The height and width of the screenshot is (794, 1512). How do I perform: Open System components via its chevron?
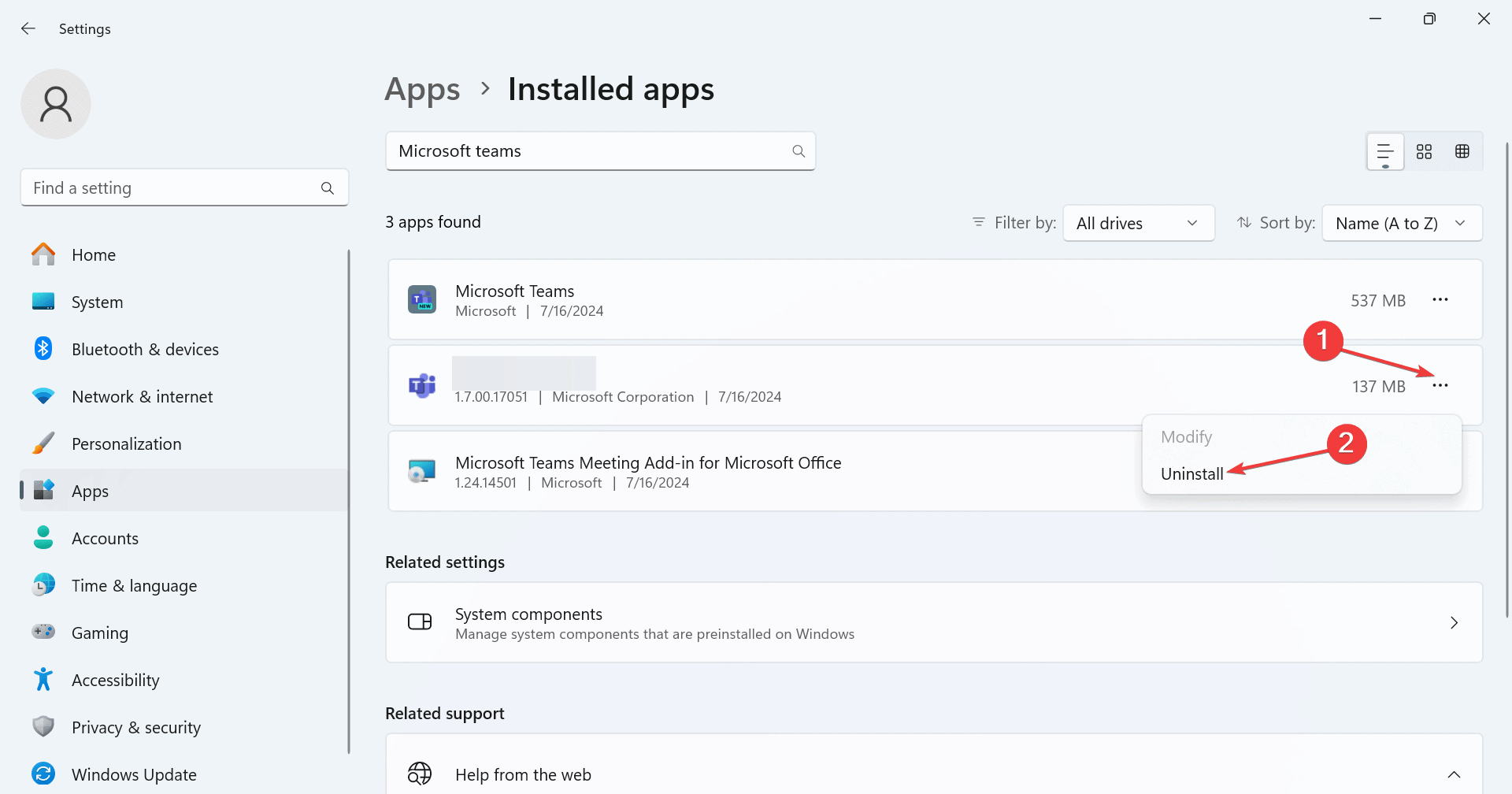click(x=1454, y=622)
